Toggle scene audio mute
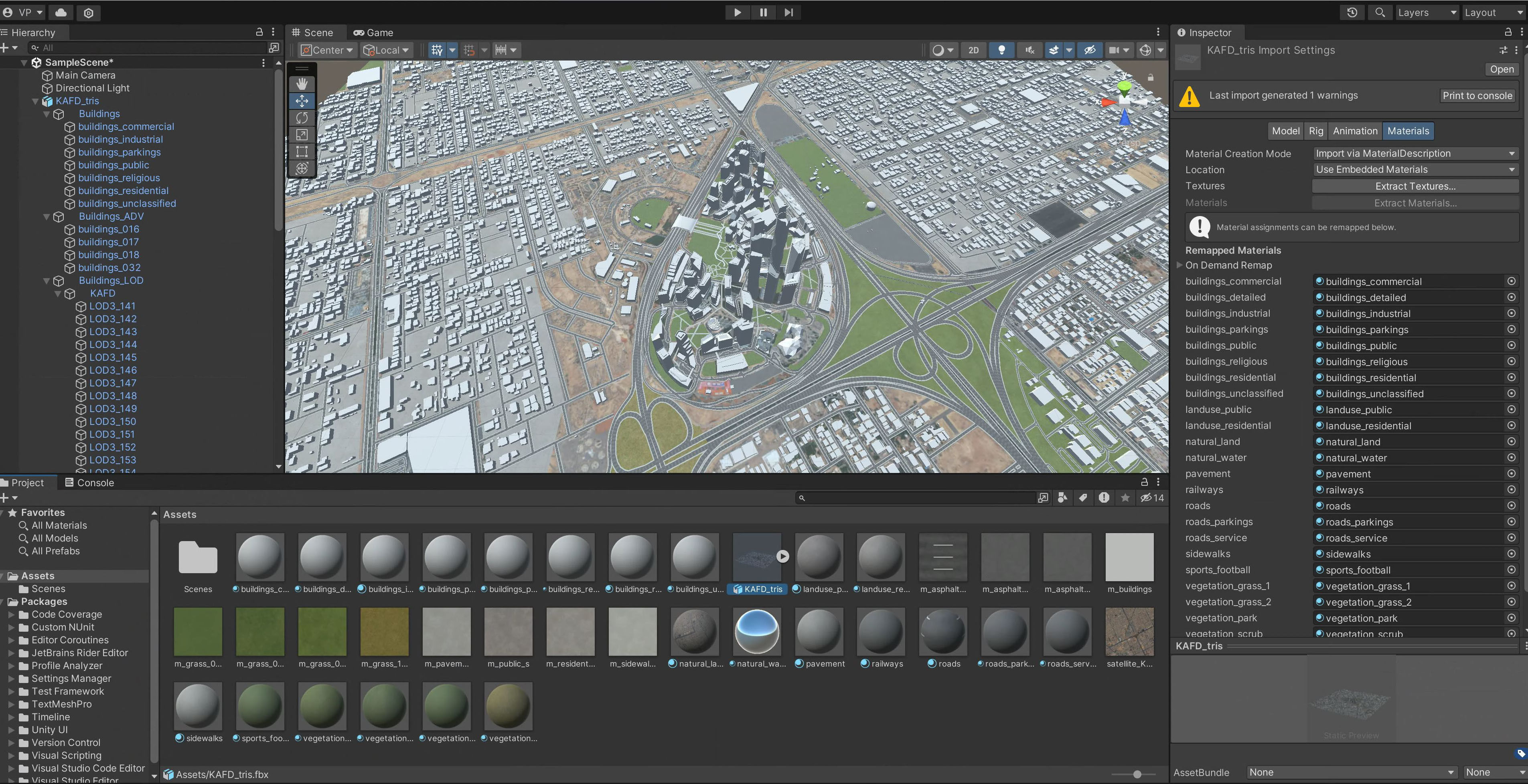Viewport: 1528px width, 784px height. [x=1030, y=51]
